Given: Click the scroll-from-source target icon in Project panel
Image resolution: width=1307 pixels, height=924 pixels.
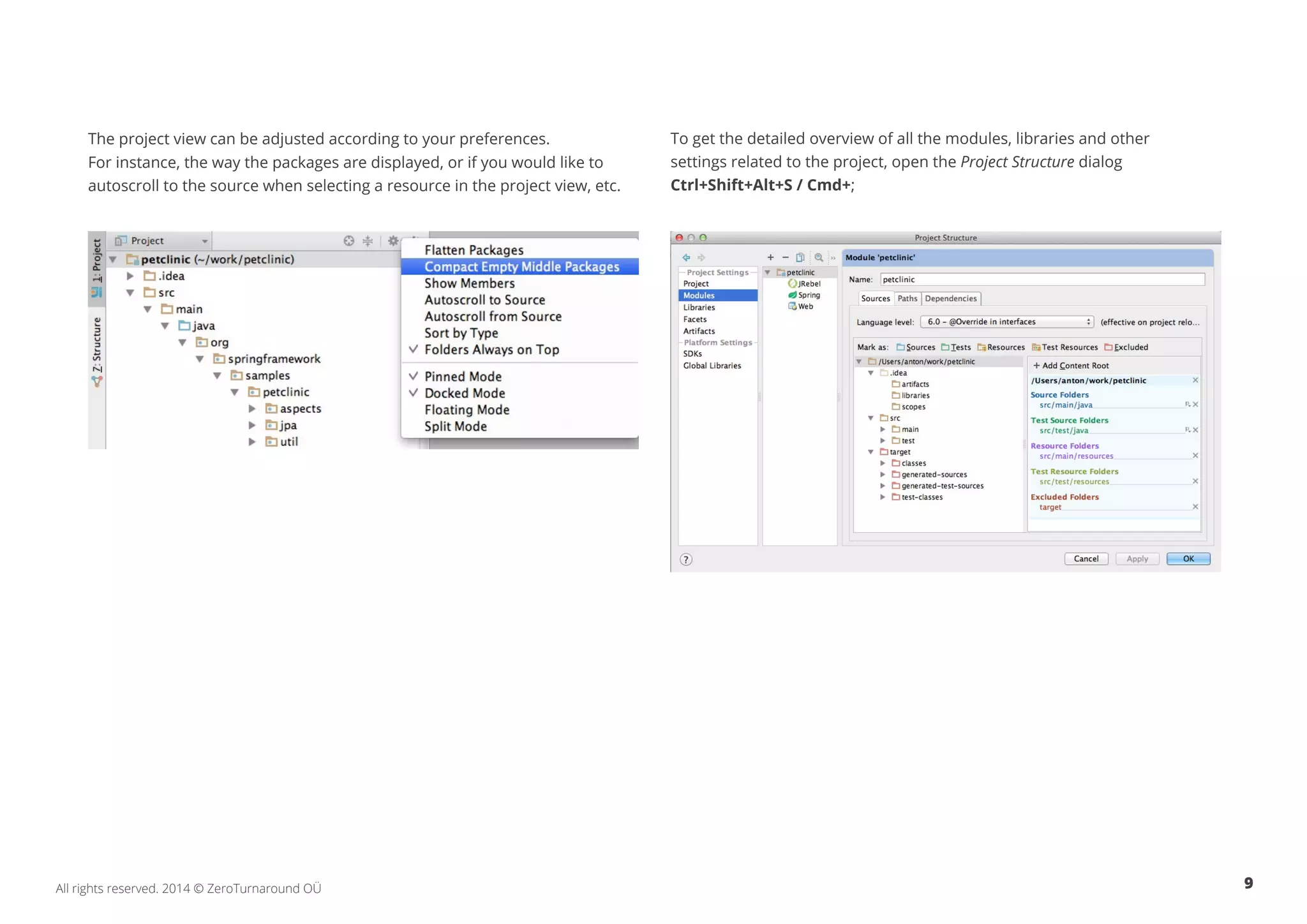Looking at the screenshot, I should (x=348, y=241).
